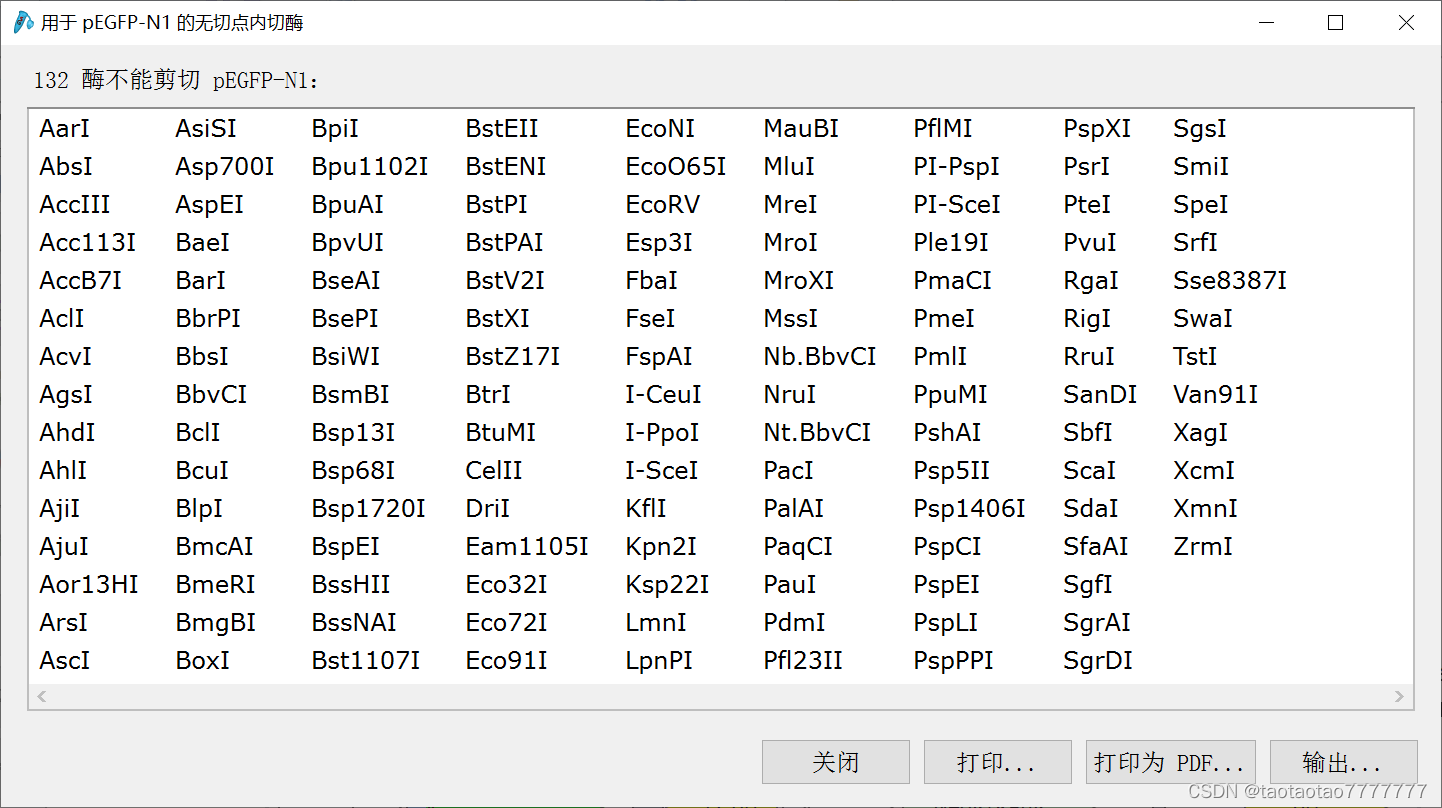Select enzyme PspXI

pos(1097,129)
